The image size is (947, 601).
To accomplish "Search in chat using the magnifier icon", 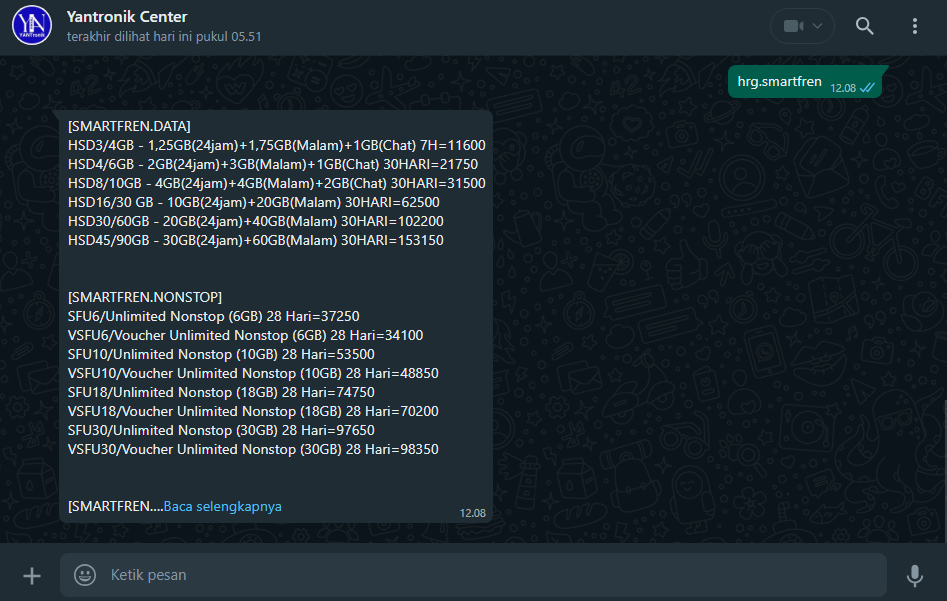I will pyautogui.click(x=865, y=26).
